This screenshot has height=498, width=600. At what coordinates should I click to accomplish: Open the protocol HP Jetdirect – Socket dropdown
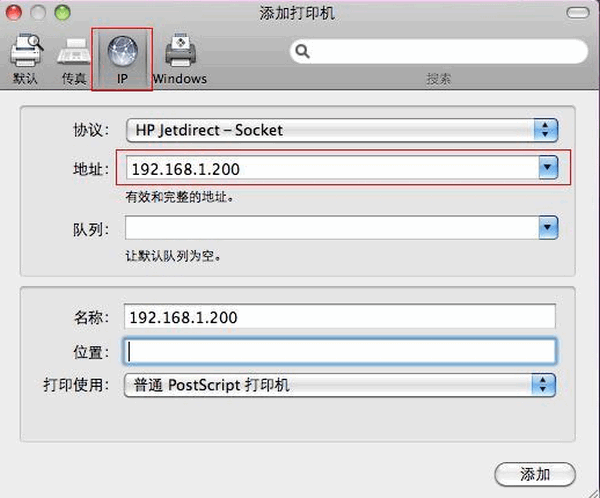click(342, 130)
